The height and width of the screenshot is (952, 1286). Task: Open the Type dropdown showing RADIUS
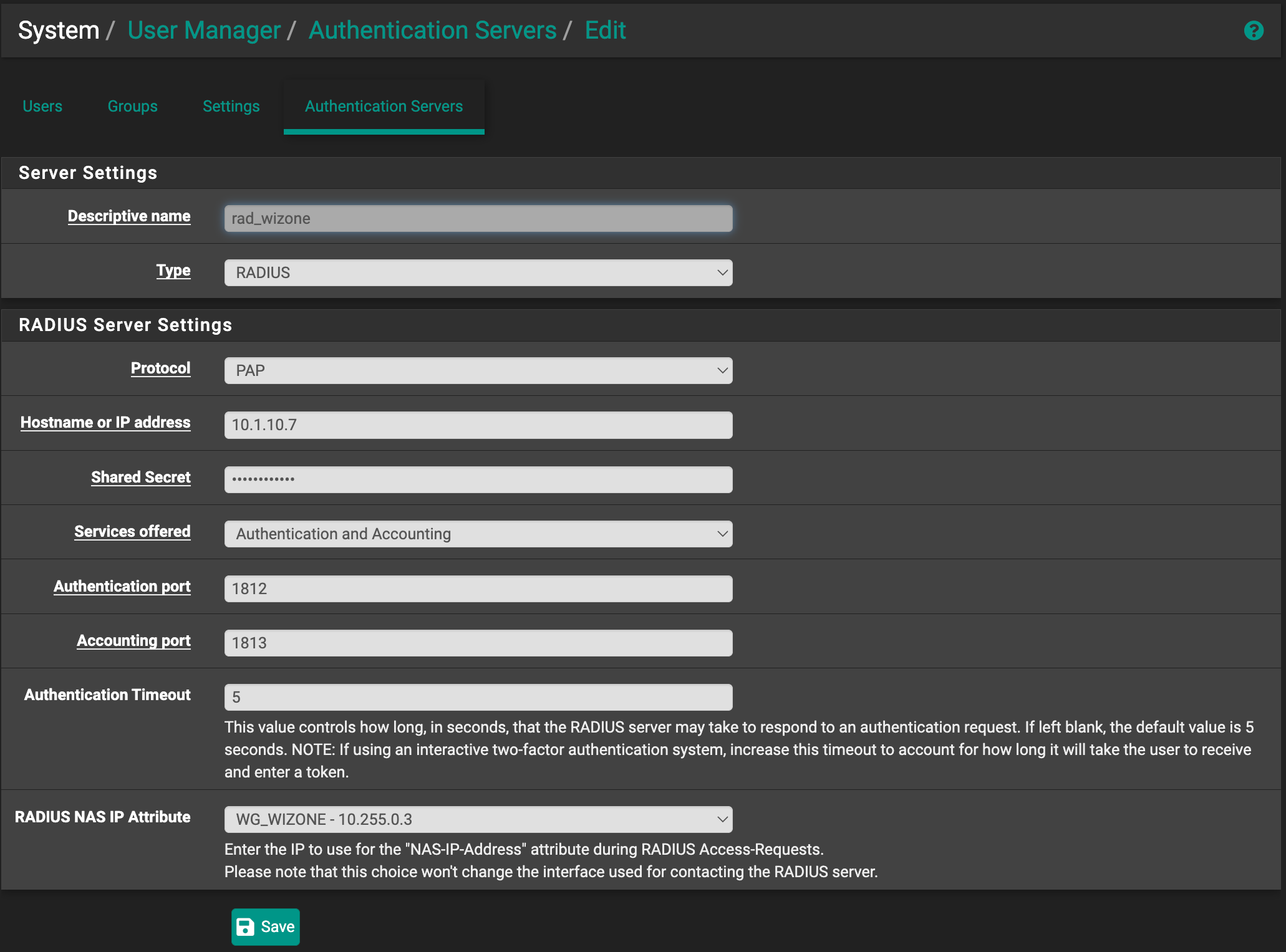[478, 272]
